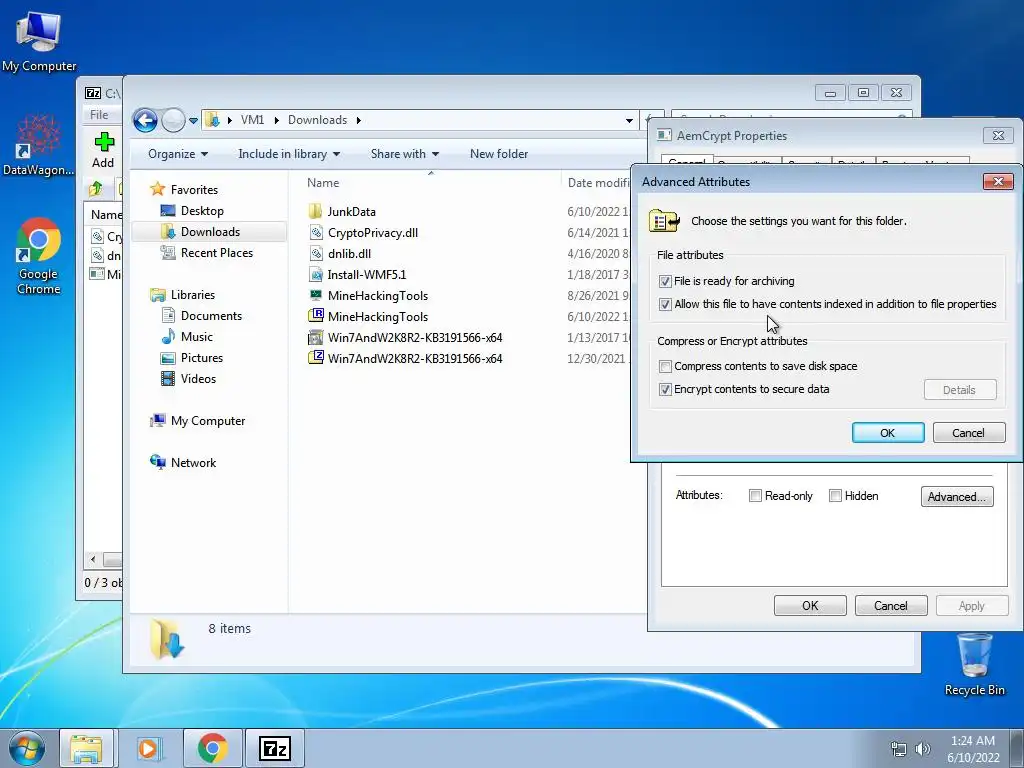Click the network tray icon

click(899, 748)
